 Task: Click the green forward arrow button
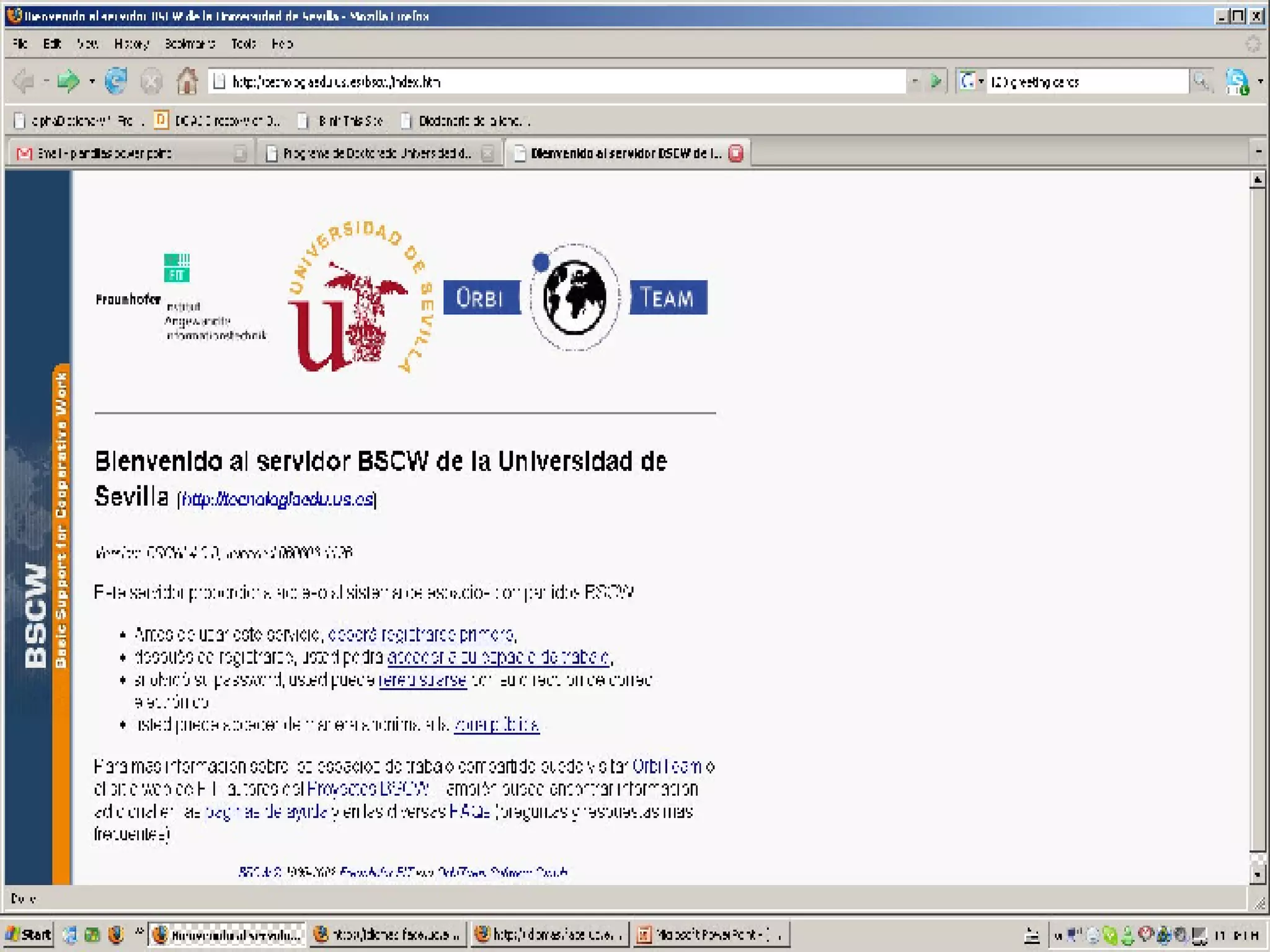click(x=68, y=81)
